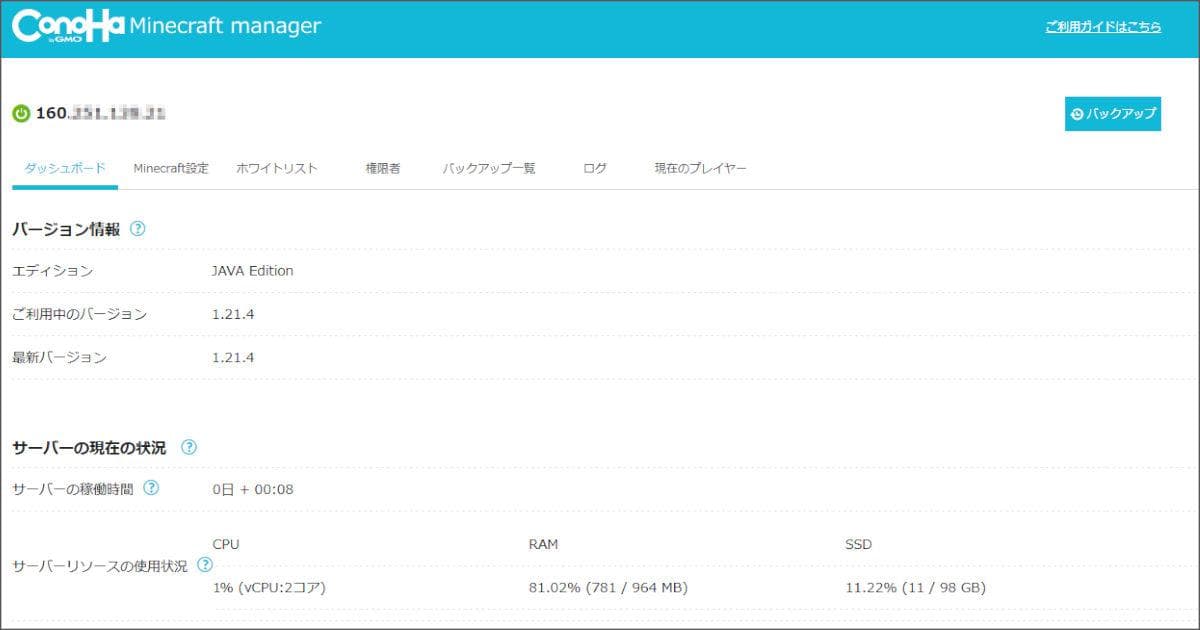Open help icon beside バージョン情報 heading
Image resolution: width=1200 pixels, height=630 pixels.
point(138,229)
